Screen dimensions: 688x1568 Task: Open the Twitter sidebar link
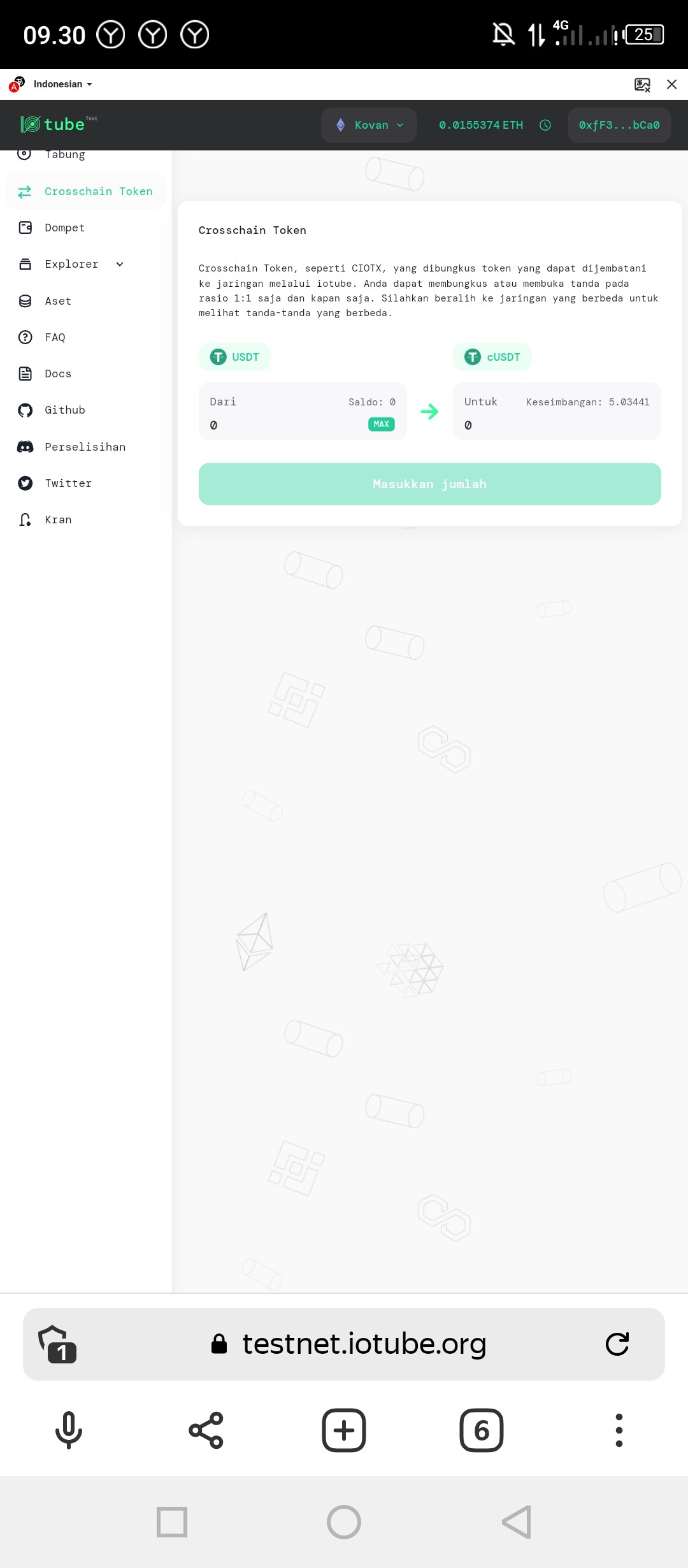[x=68, y=483]
